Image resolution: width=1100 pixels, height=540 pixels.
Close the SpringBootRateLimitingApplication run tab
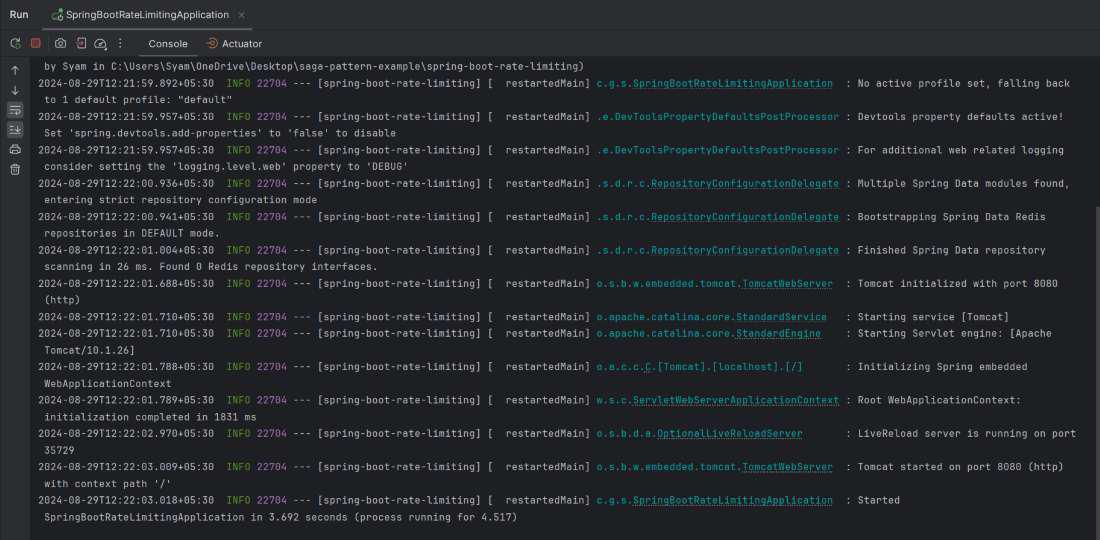coord(242,15)
